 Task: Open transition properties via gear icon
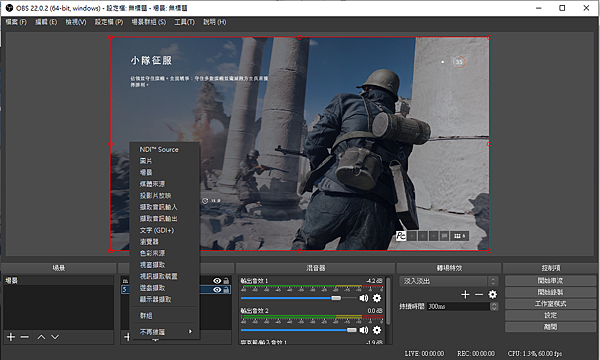[492, 294]
